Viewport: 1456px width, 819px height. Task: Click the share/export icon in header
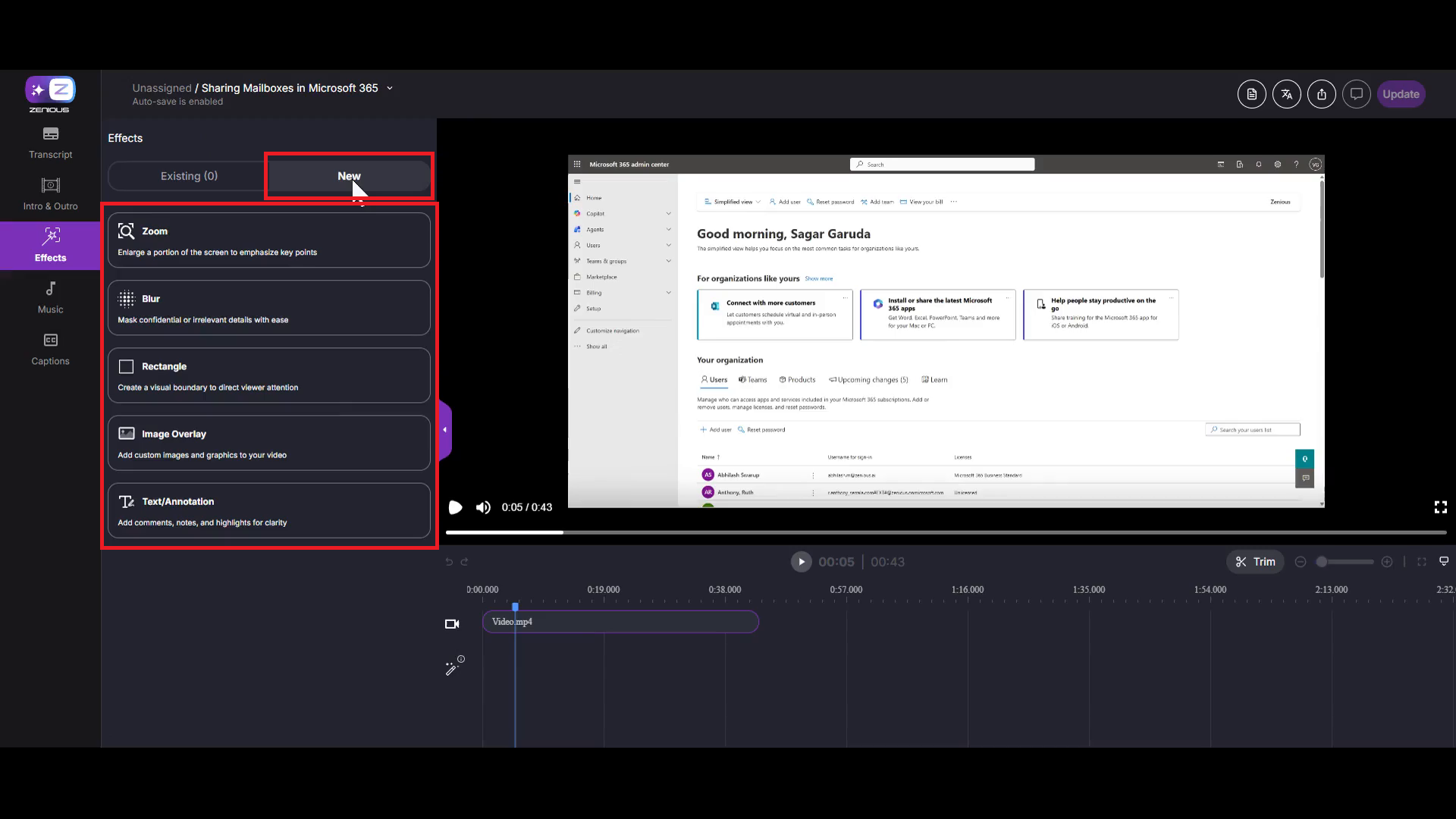coord(1321,94)
